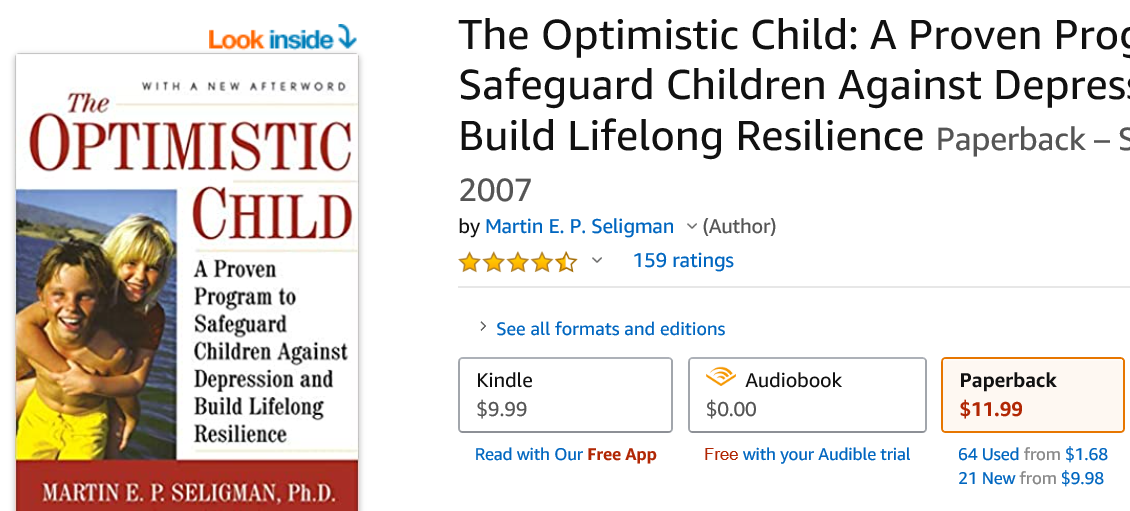
Task: Click Read with Our Free App link
Action: pos(565,455)
